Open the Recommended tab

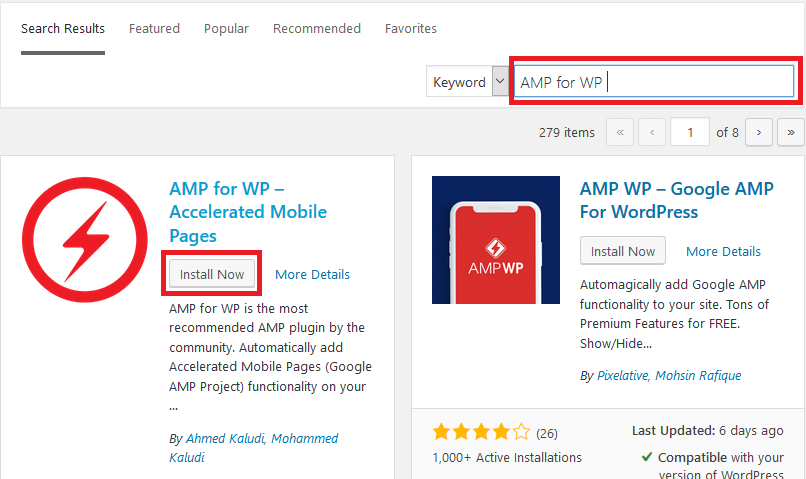(317, 29)
